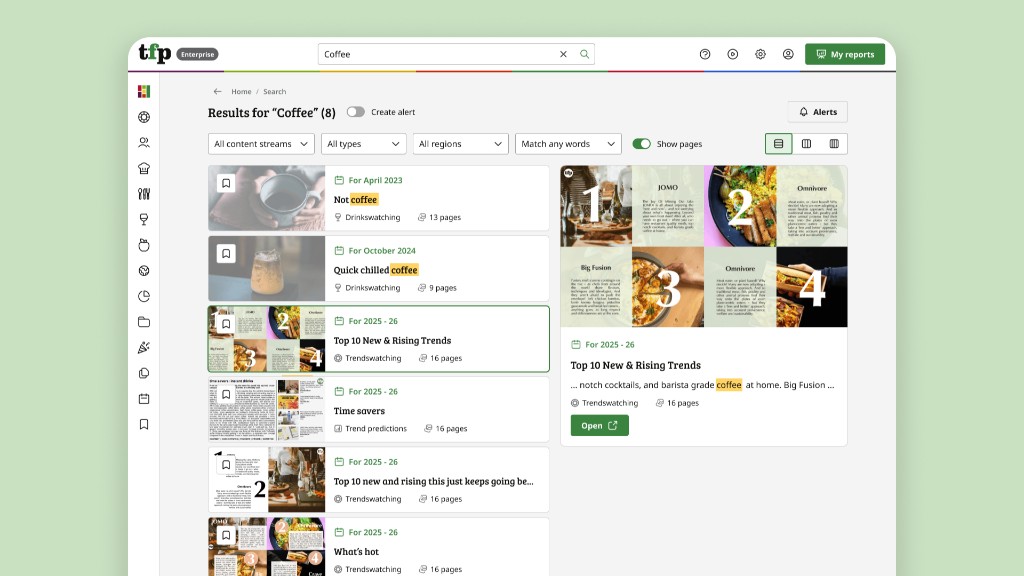The width and height of the screenshot is (1024, 576).
Task: Click the preview snippet mentioning barista grade coffee
Action: (x=702, y=385)
